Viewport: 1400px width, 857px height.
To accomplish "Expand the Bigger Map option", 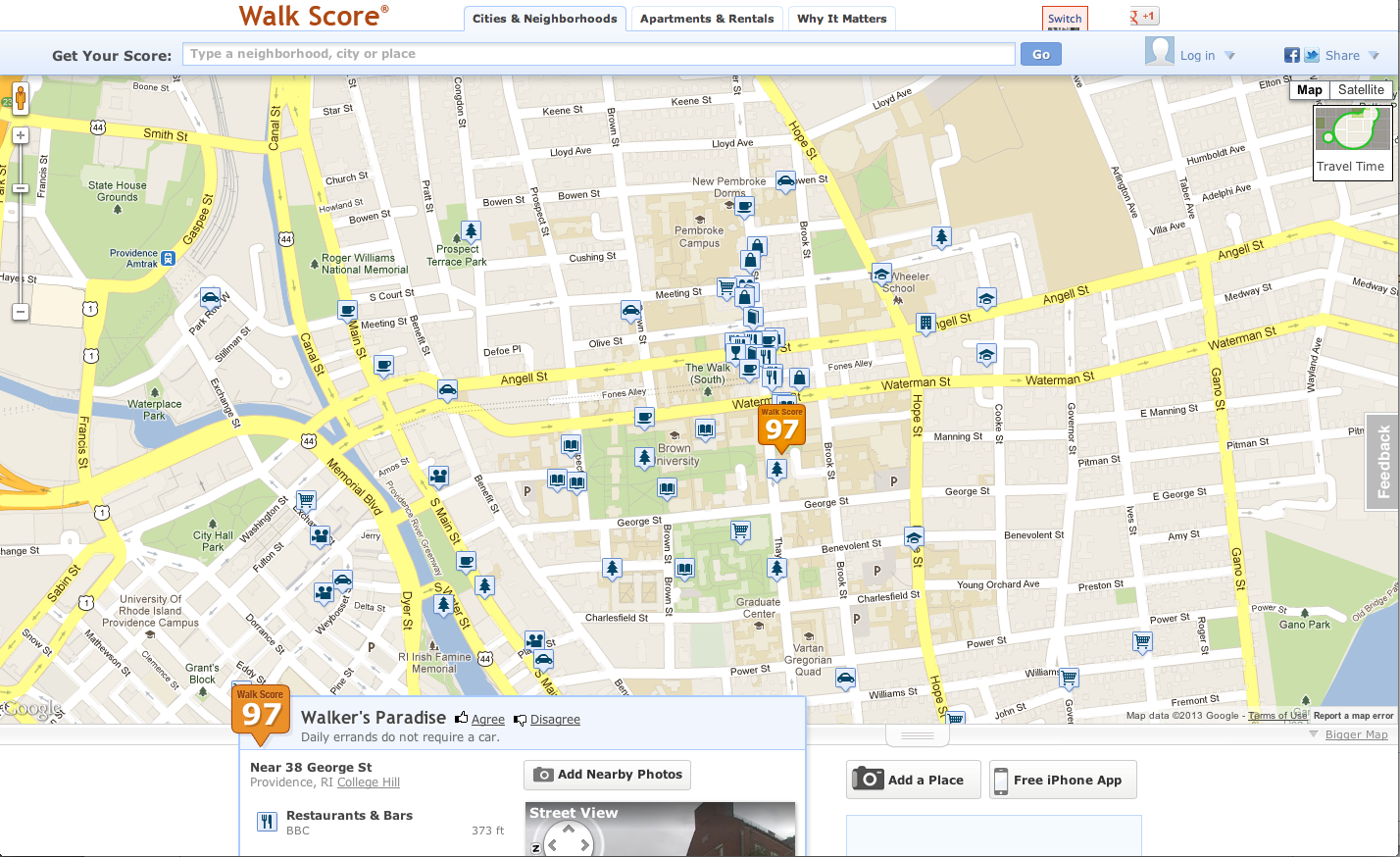I will coord(1356,734).
